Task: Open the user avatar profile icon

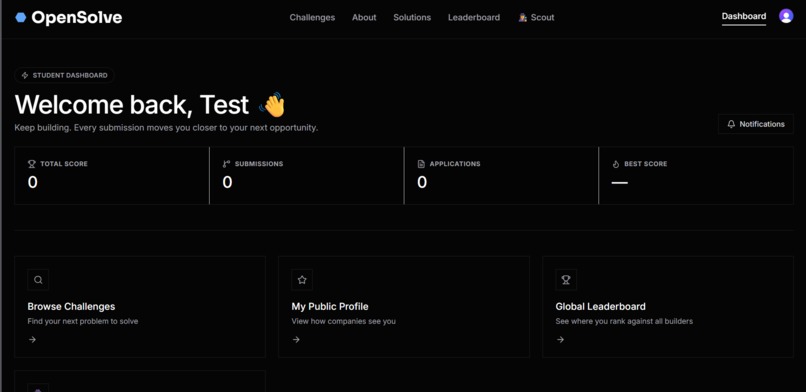Action: (x=786, y=16)
